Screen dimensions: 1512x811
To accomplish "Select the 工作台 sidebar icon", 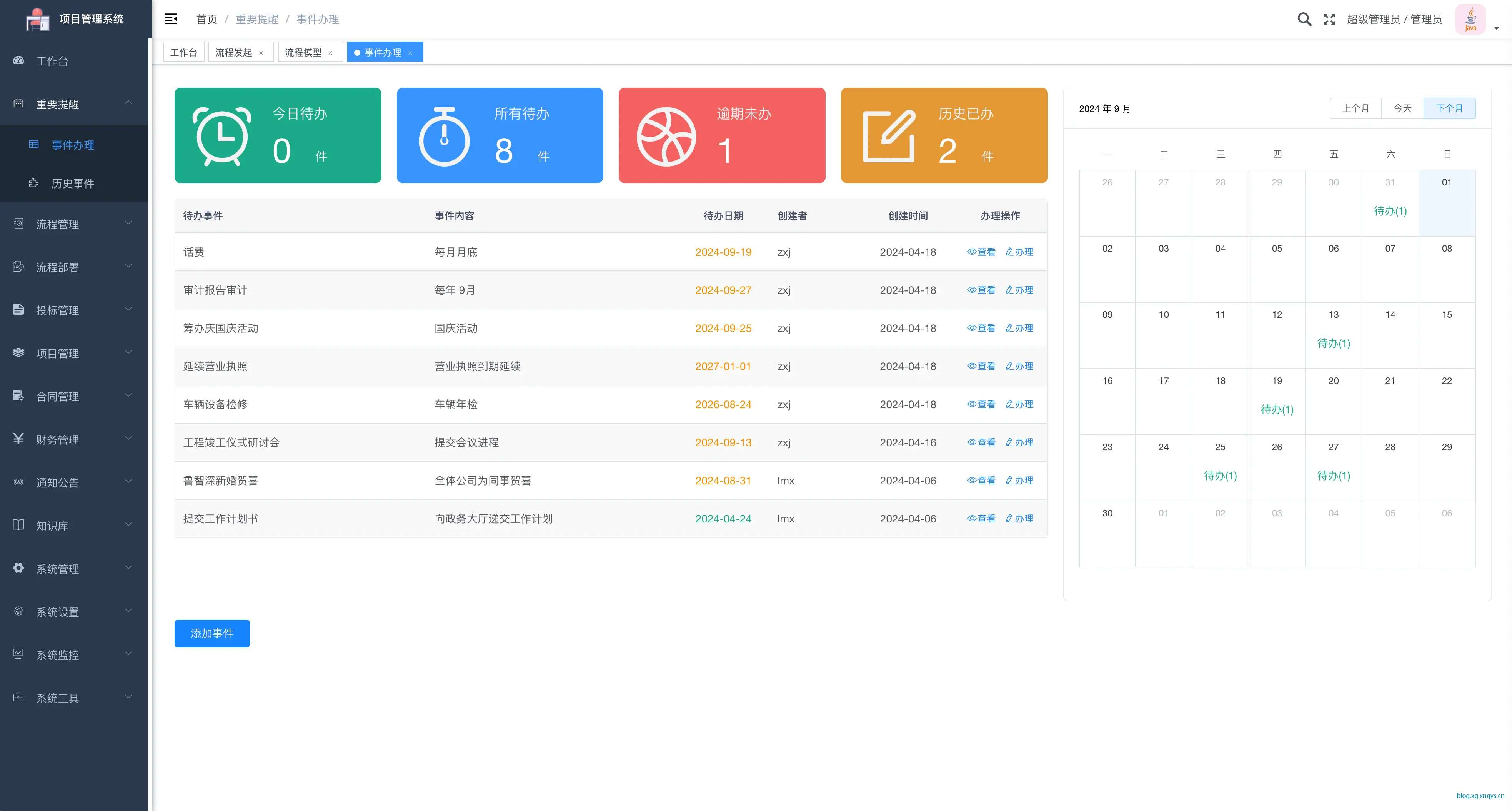I will 18,60.
